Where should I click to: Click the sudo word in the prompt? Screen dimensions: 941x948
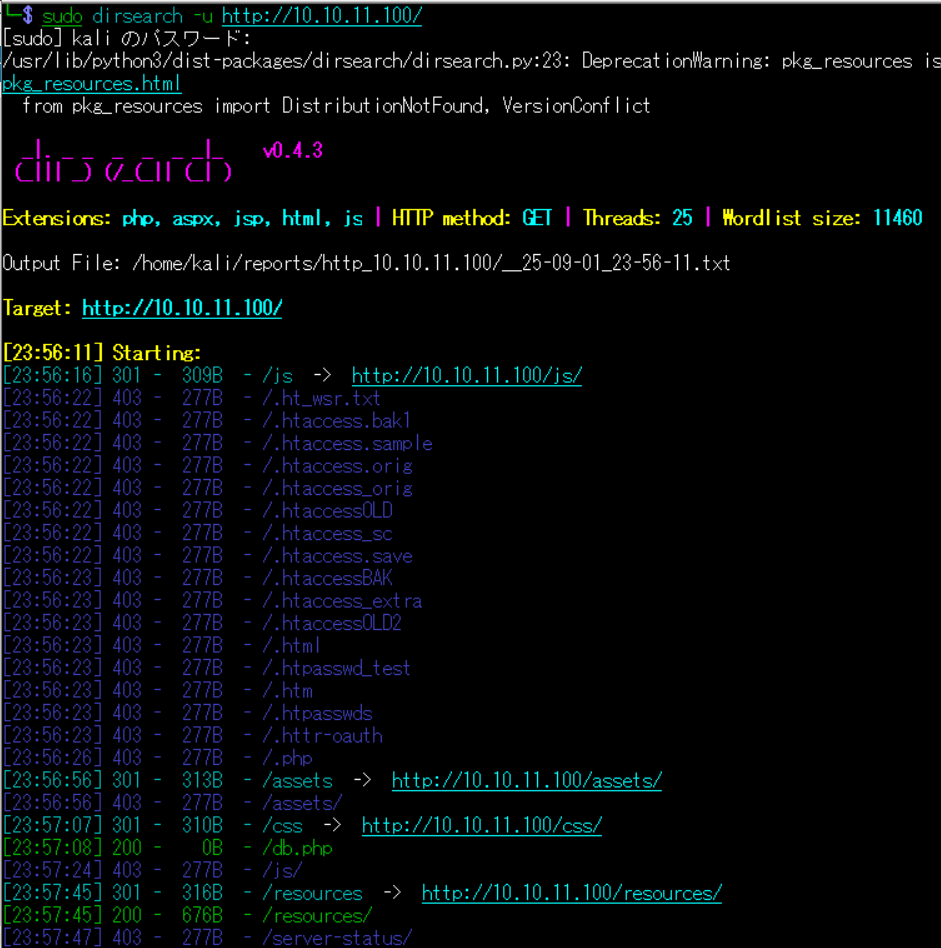[62, 16]
